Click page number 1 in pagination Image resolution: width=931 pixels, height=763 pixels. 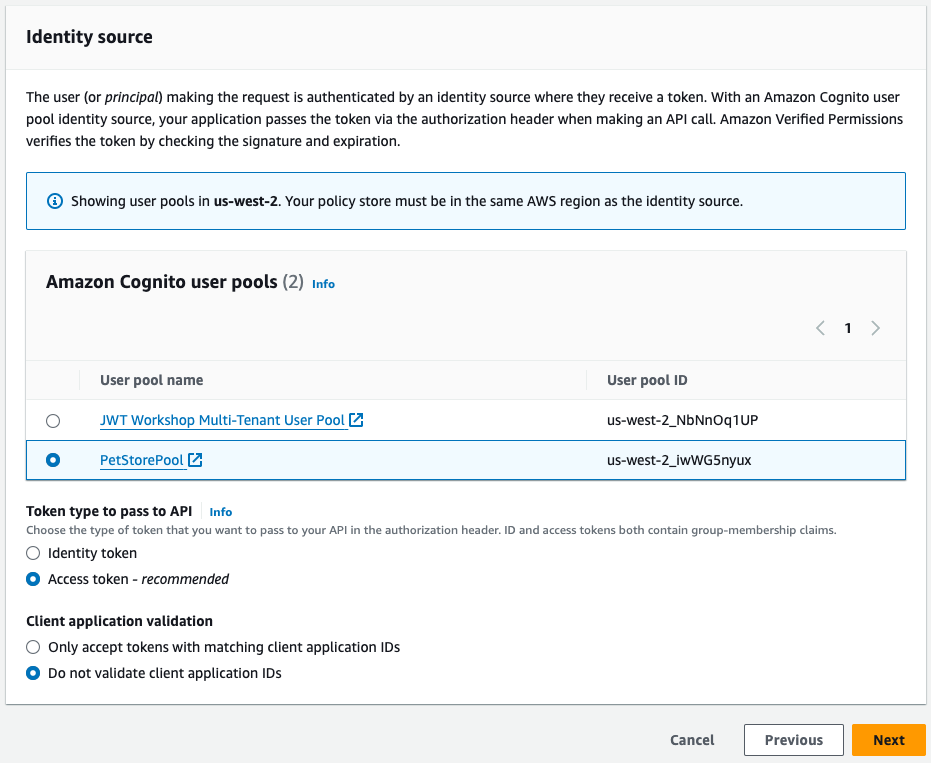click(847, 327)
